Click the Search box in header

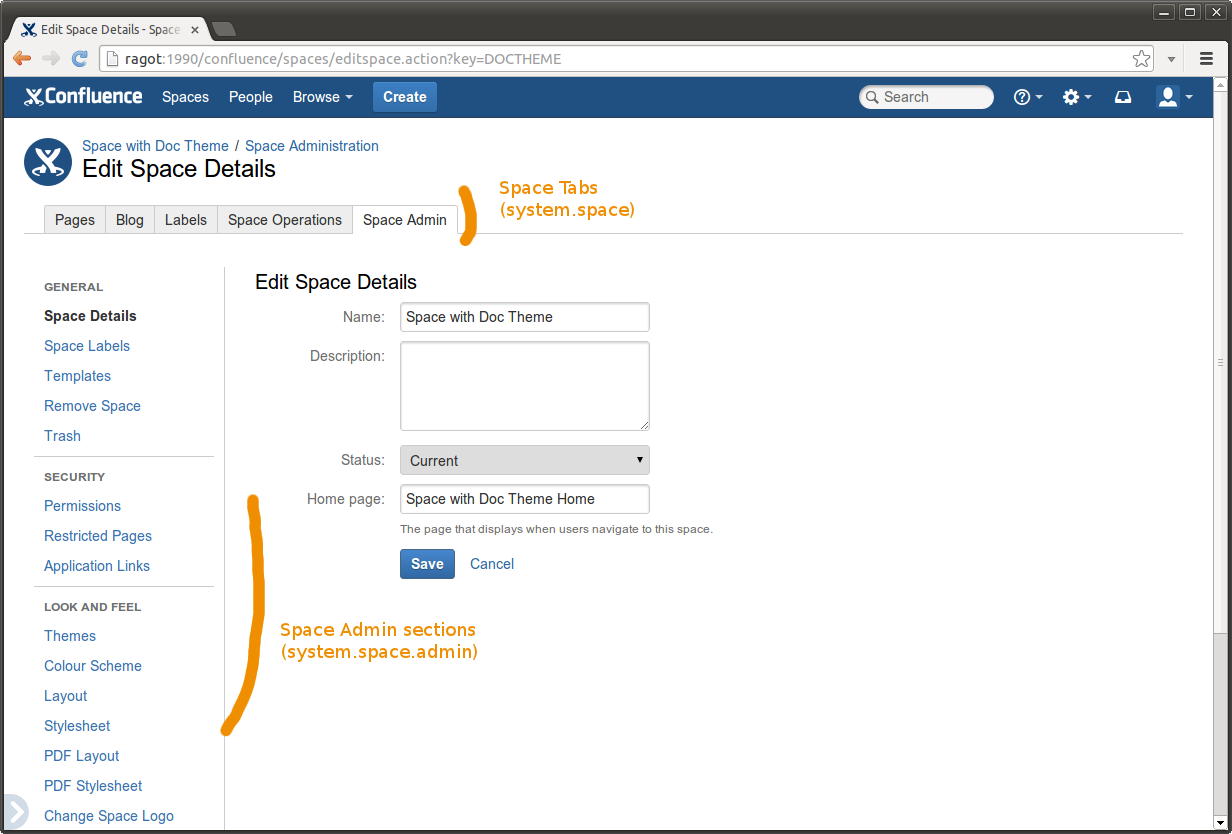[927, 97]
